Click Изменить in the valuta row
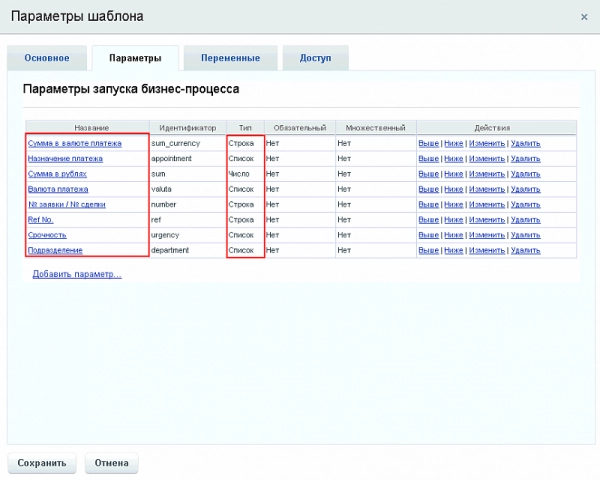The height and width of the screenshot is (480, 600). tap(487, 189)
